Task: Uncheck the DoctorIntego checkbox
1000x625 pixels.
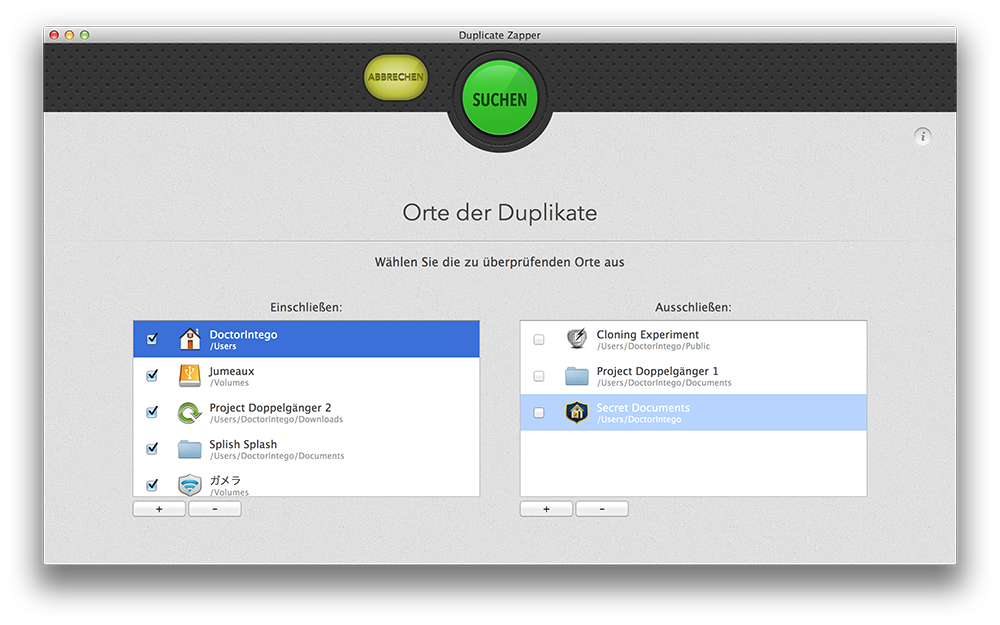Action: (x=152, y=339)
